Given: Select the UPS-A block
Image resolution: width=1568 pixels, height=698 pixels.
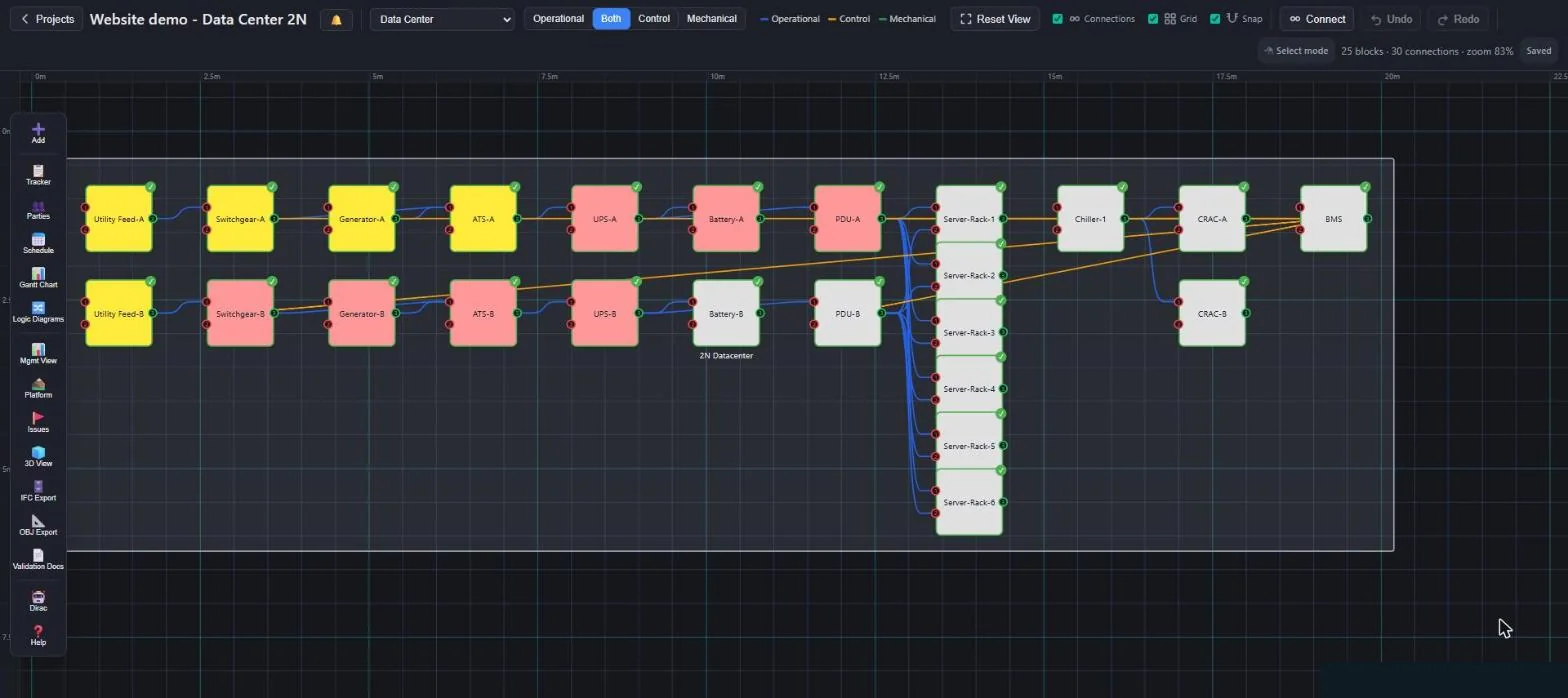Looking at the screenshot, I should tap(605, 219).
